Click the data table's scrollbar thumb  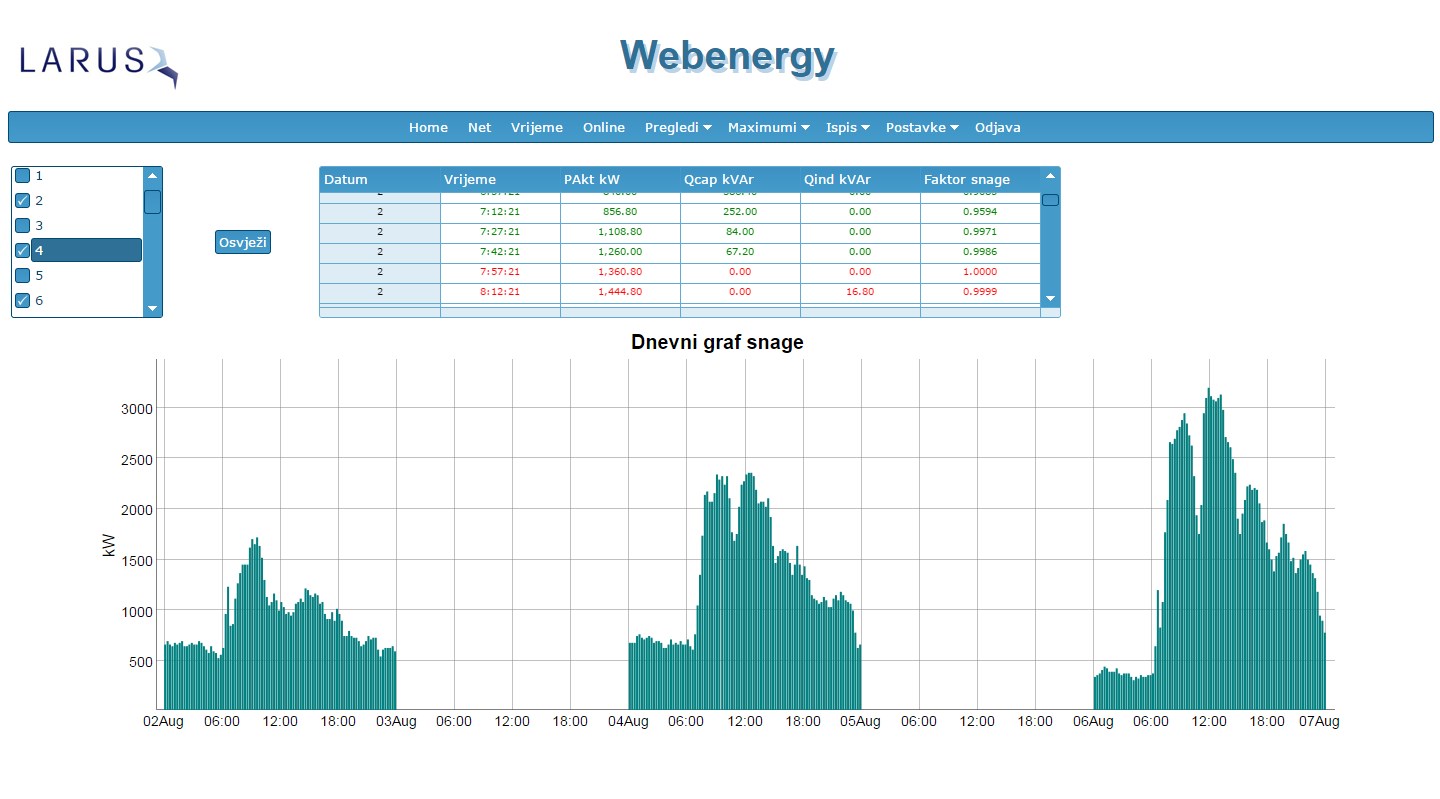pos(1050,200)
